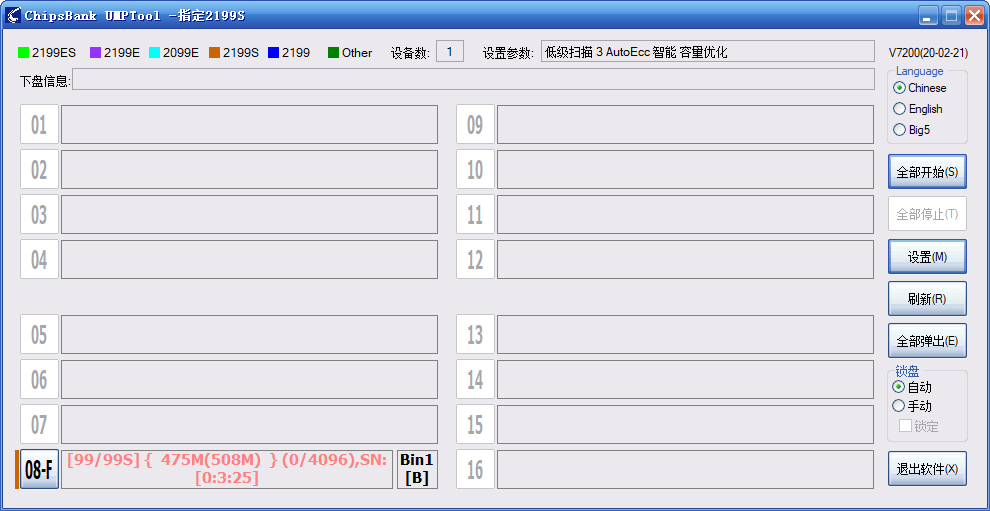Click port number 06 button
Image resolution: width=990 pixels, height=511 pixels.
coord(39,379)
